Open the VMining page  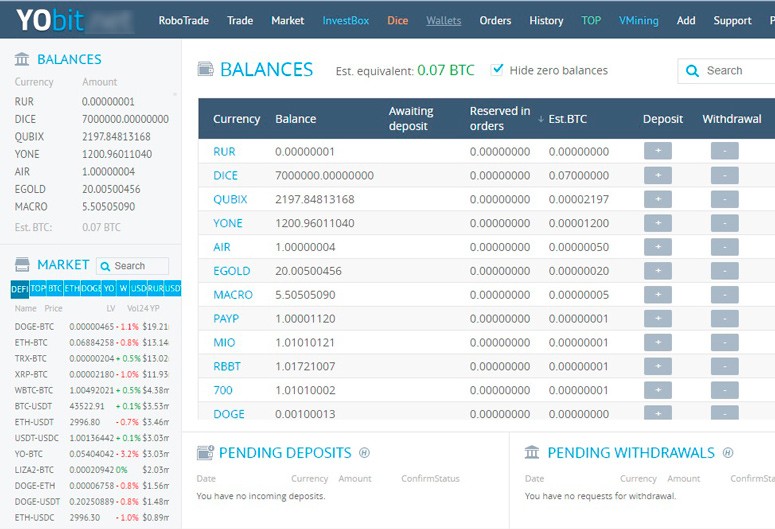coord(639,20)
